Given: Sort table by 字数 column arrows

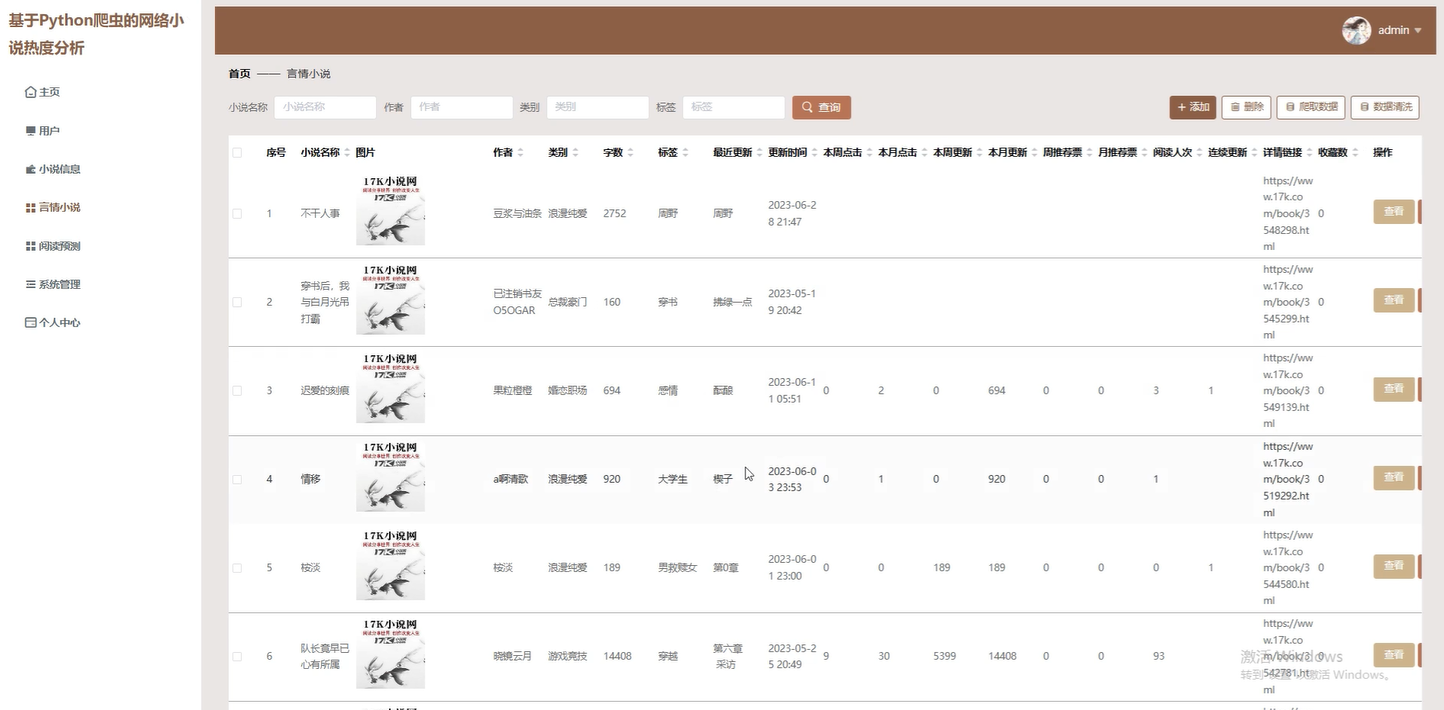Looking at the screenshot, I should click(630, 153).
